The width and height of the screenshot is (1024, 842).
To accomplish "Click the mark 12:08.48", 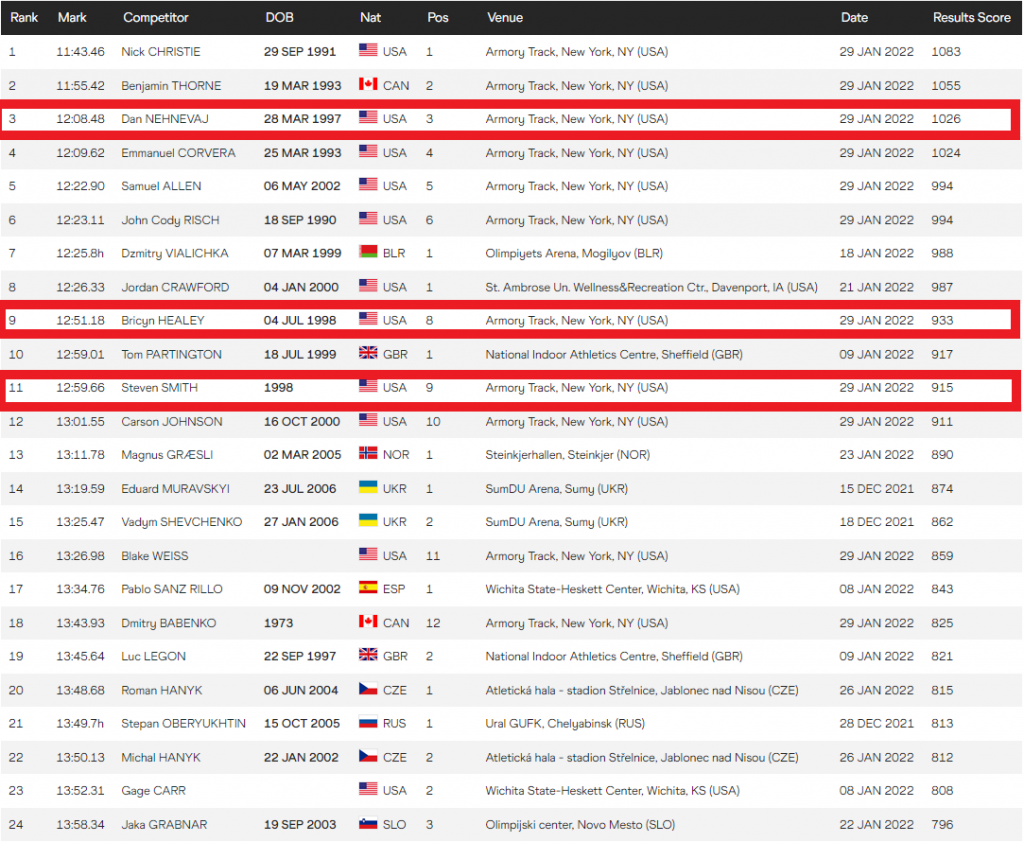I will click(80, 119).
